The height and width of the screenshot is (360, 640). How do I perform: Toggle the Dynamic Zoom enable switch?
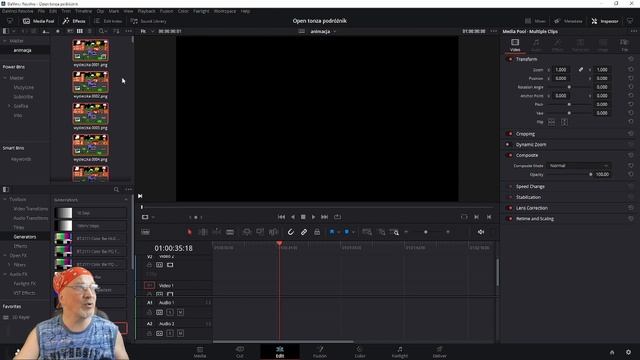[x=509, y=144]
